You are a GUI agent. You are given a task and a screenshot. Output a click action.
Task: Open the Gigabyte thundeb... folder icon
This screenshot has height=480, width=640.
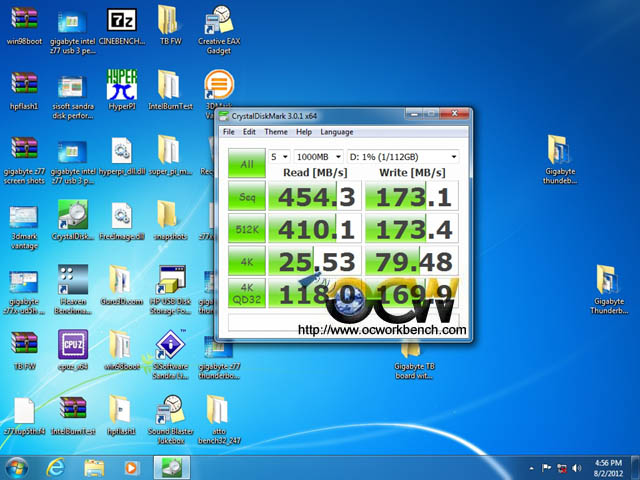pyautogui.click(x=559, y=150)
